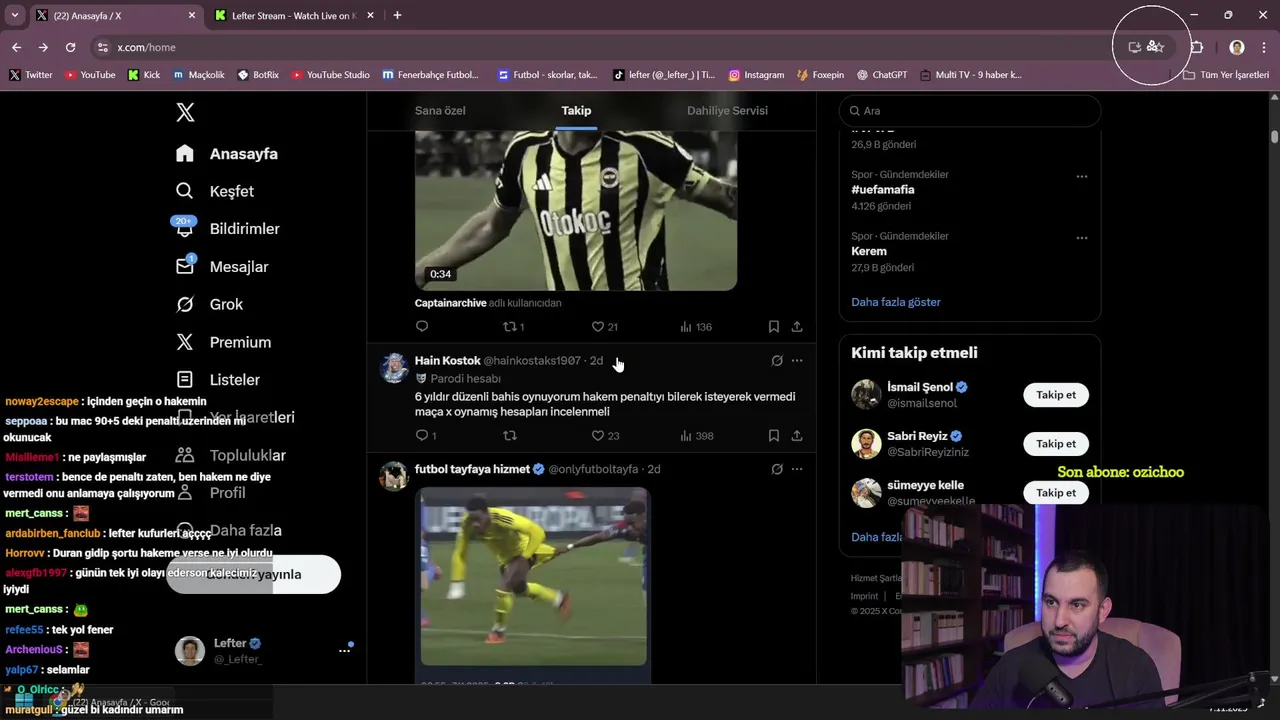Open more options on Hain Kostok's post

click(x=797, y=361)
